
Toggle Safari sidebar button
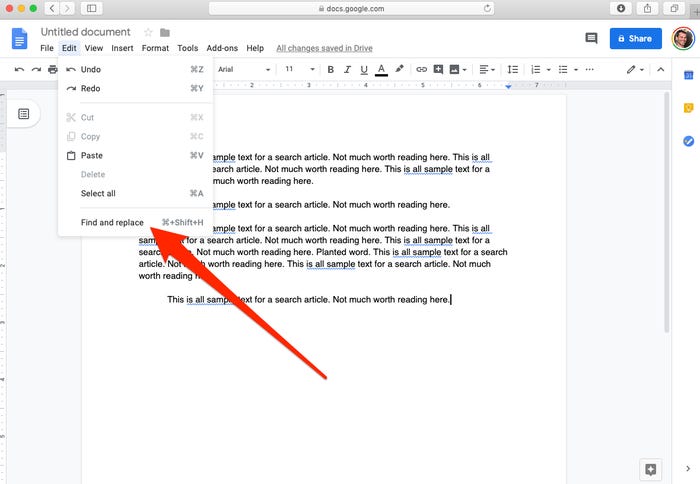point(92,8)
